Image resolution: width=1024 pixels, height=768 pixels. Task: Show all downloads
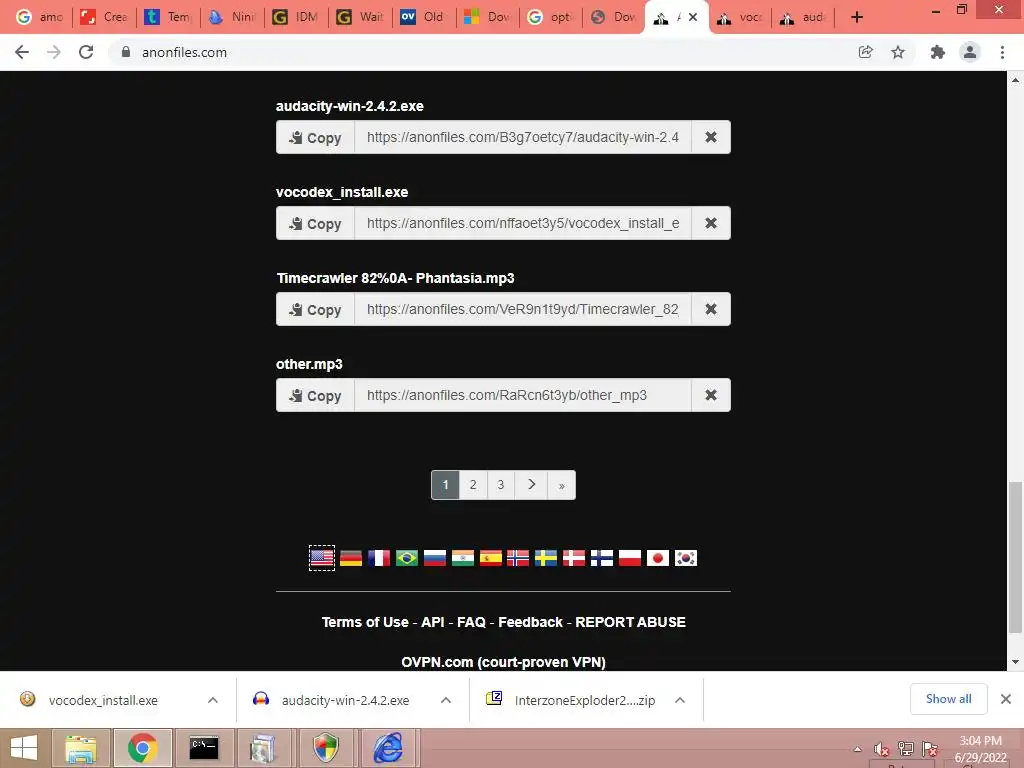[948, 699]
